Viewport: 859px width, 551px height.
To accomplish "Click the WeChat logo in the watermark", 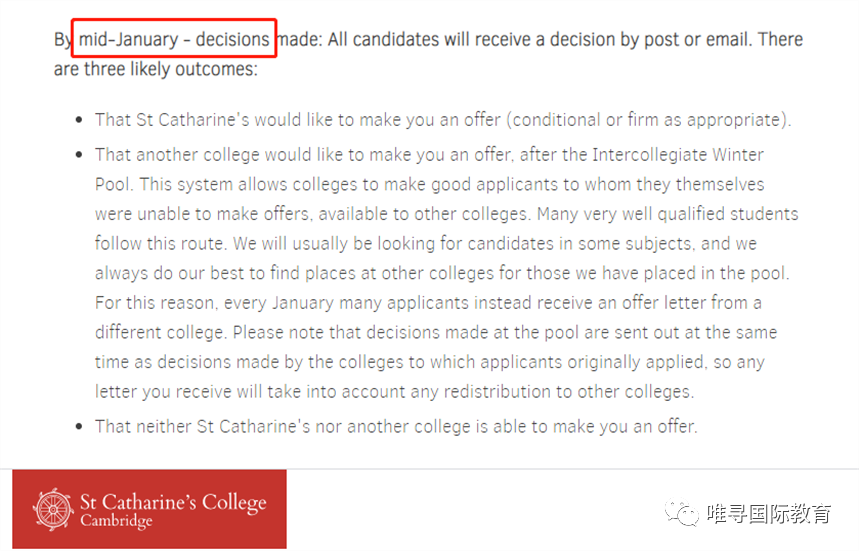I will (687, 512).
